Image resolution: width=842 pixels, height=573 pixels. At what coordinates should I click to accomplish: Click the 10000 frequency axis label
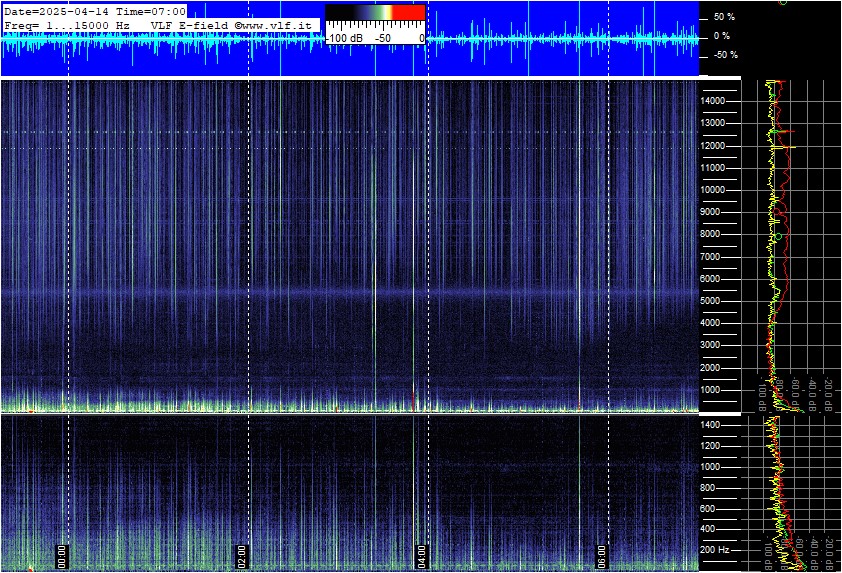713,190
